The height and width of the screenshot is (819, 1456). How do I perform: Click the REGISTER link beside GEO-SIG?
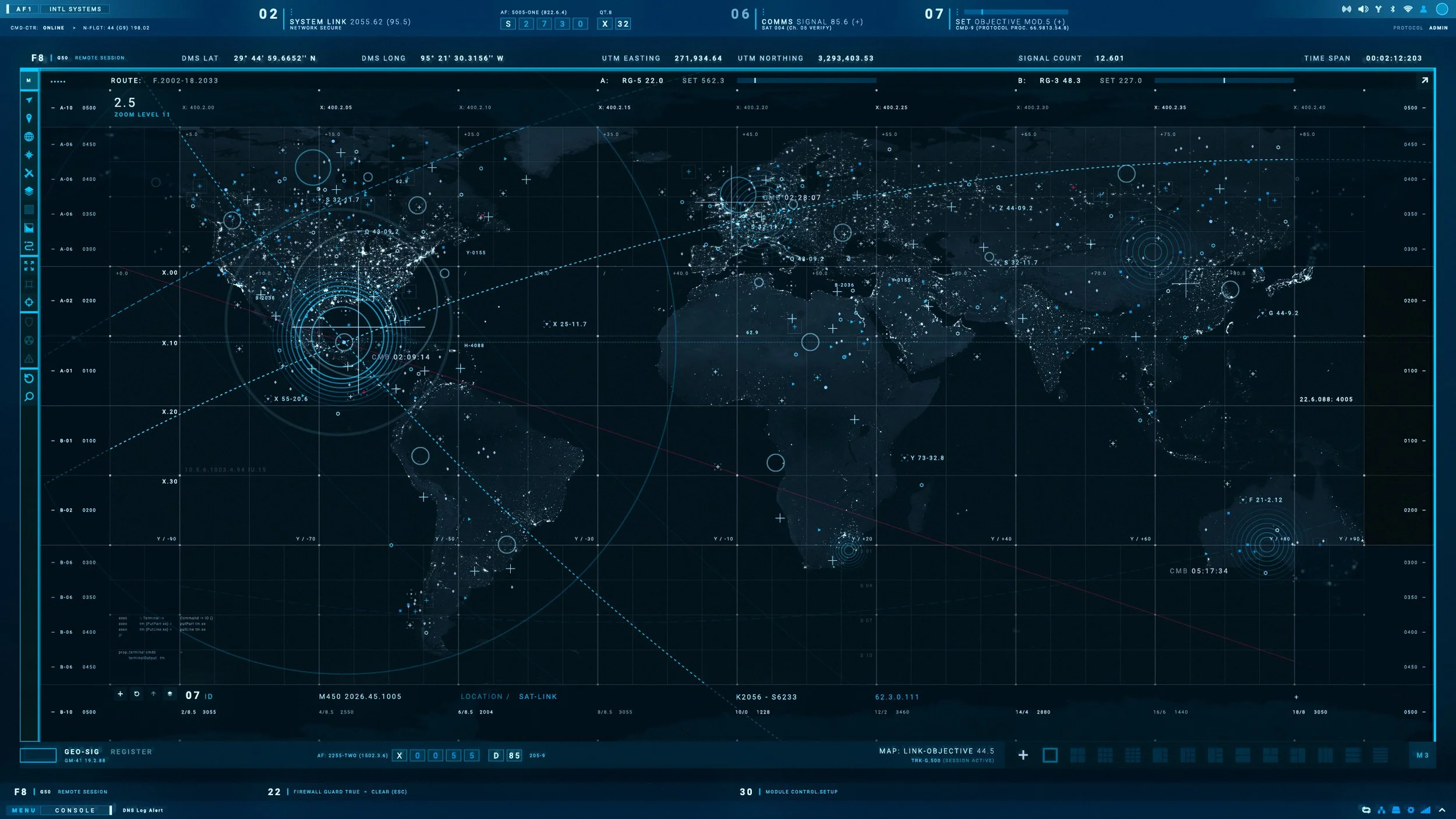click(x=131, y=752)
